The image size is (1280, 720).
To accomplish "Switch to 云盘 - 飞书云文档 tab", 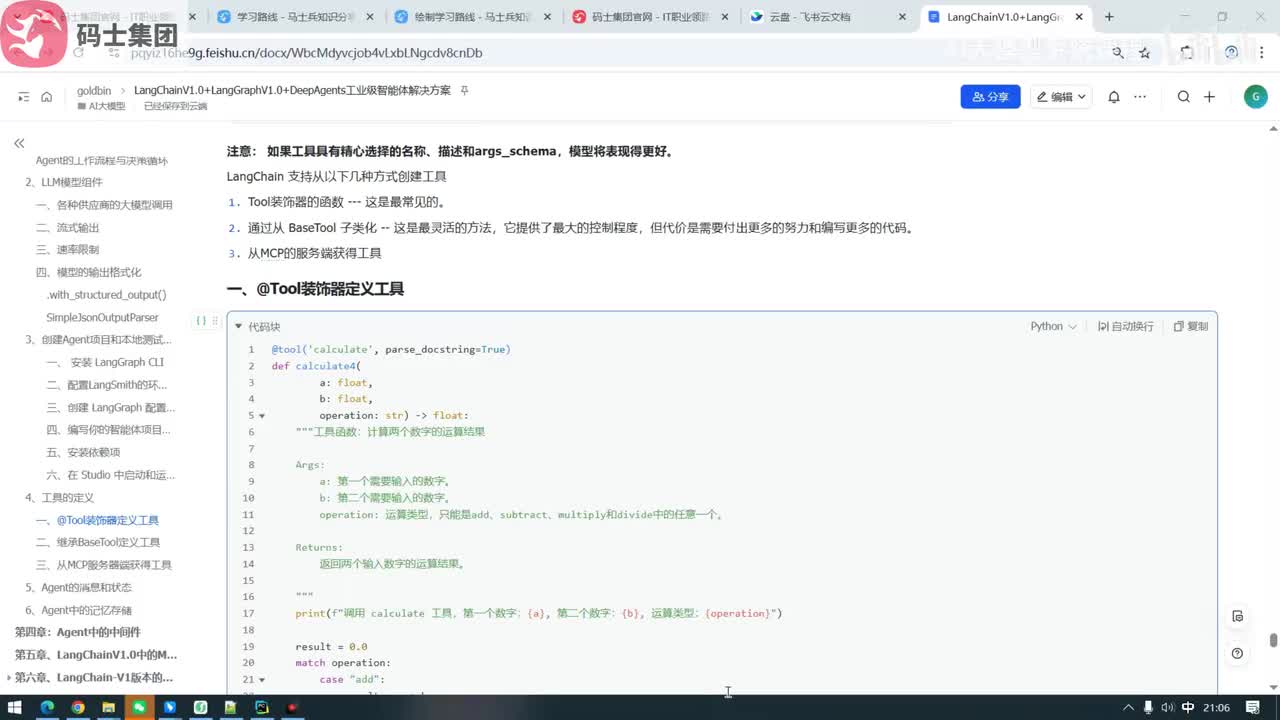I will tap(827, 17).
